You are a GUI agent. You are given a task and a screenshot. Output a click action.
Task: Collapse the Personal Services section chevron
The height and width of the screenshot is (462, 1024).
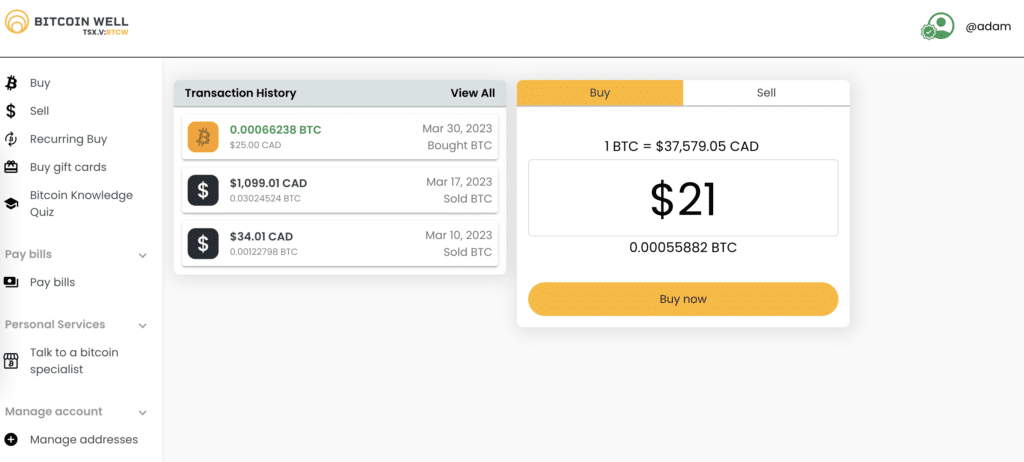coord(142,325)
